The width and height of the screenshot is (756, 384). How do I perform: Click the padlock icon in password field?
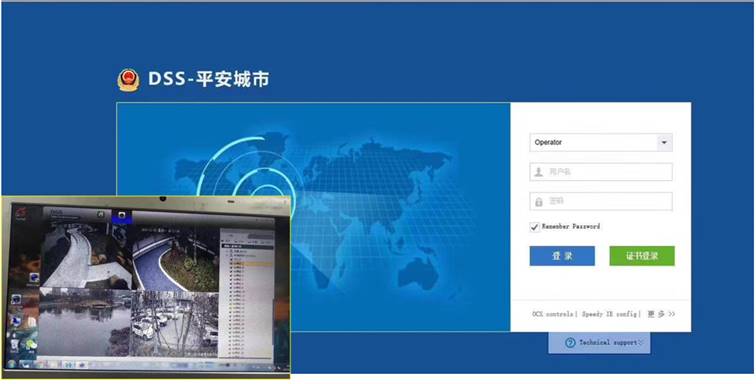[539, 202]
